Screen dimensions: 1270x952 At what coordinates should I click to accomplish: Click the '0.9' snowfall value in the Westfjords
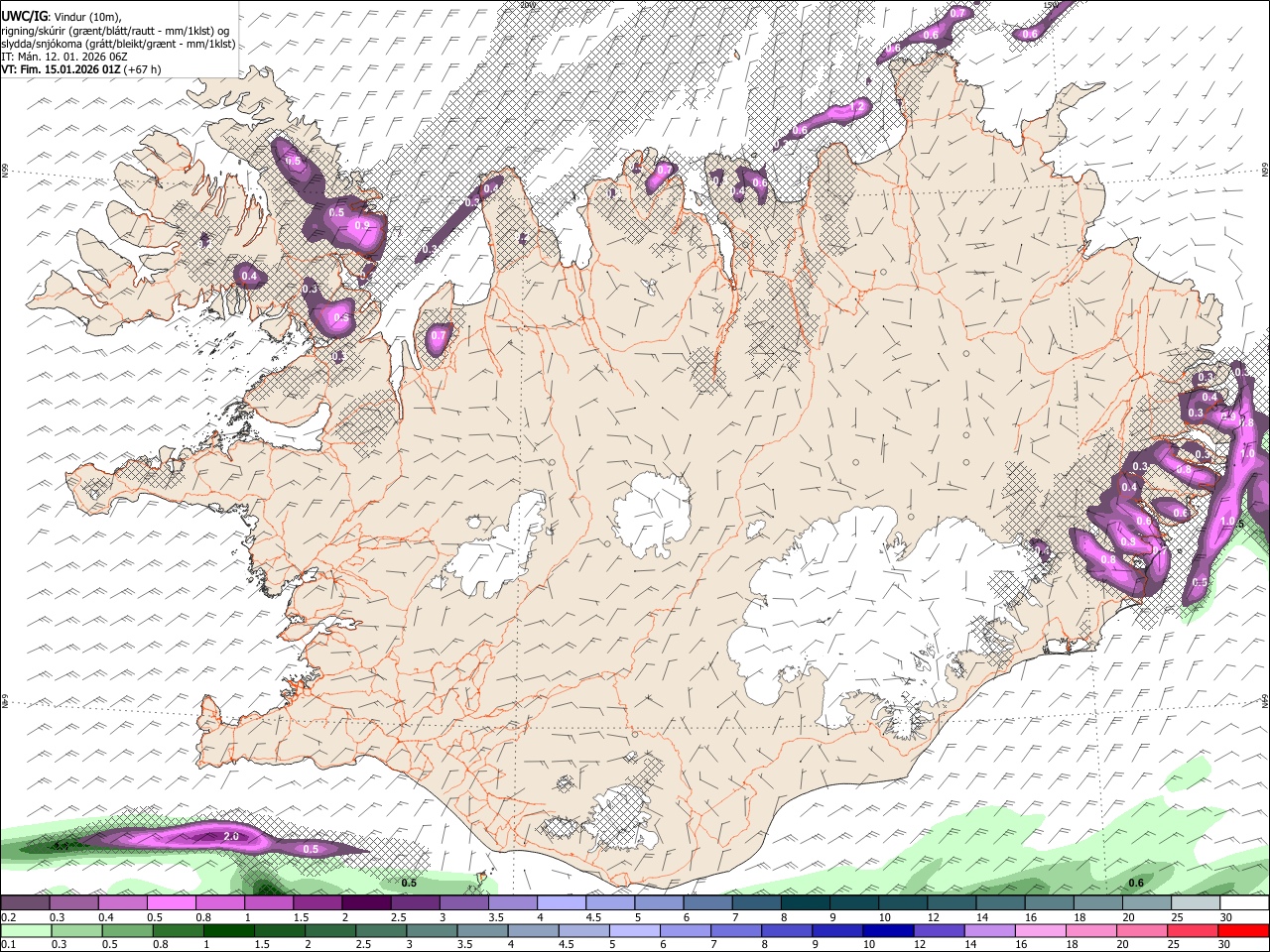(363, 225)
